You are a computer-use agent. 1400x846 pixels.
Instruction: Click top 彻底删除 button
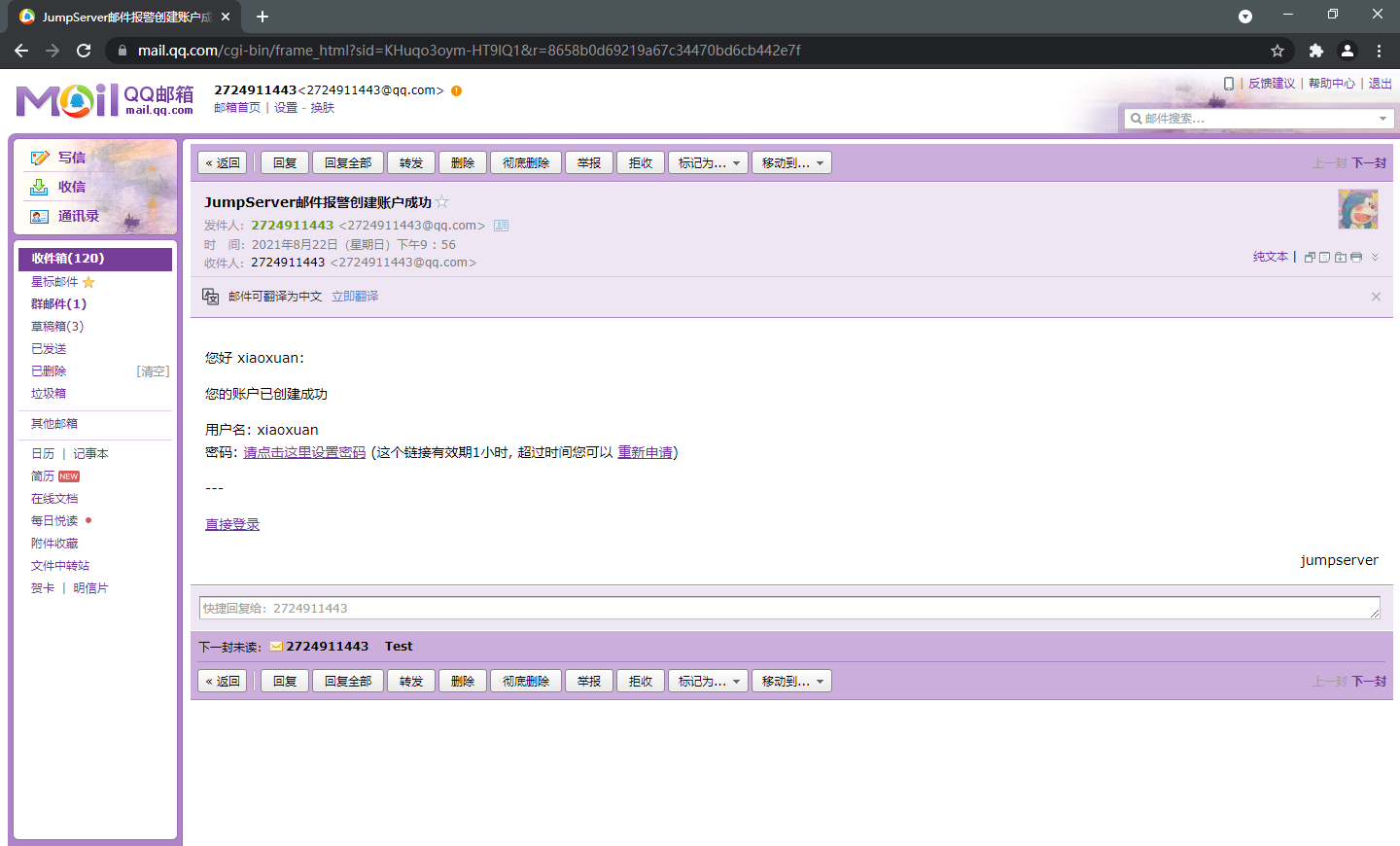526,163
